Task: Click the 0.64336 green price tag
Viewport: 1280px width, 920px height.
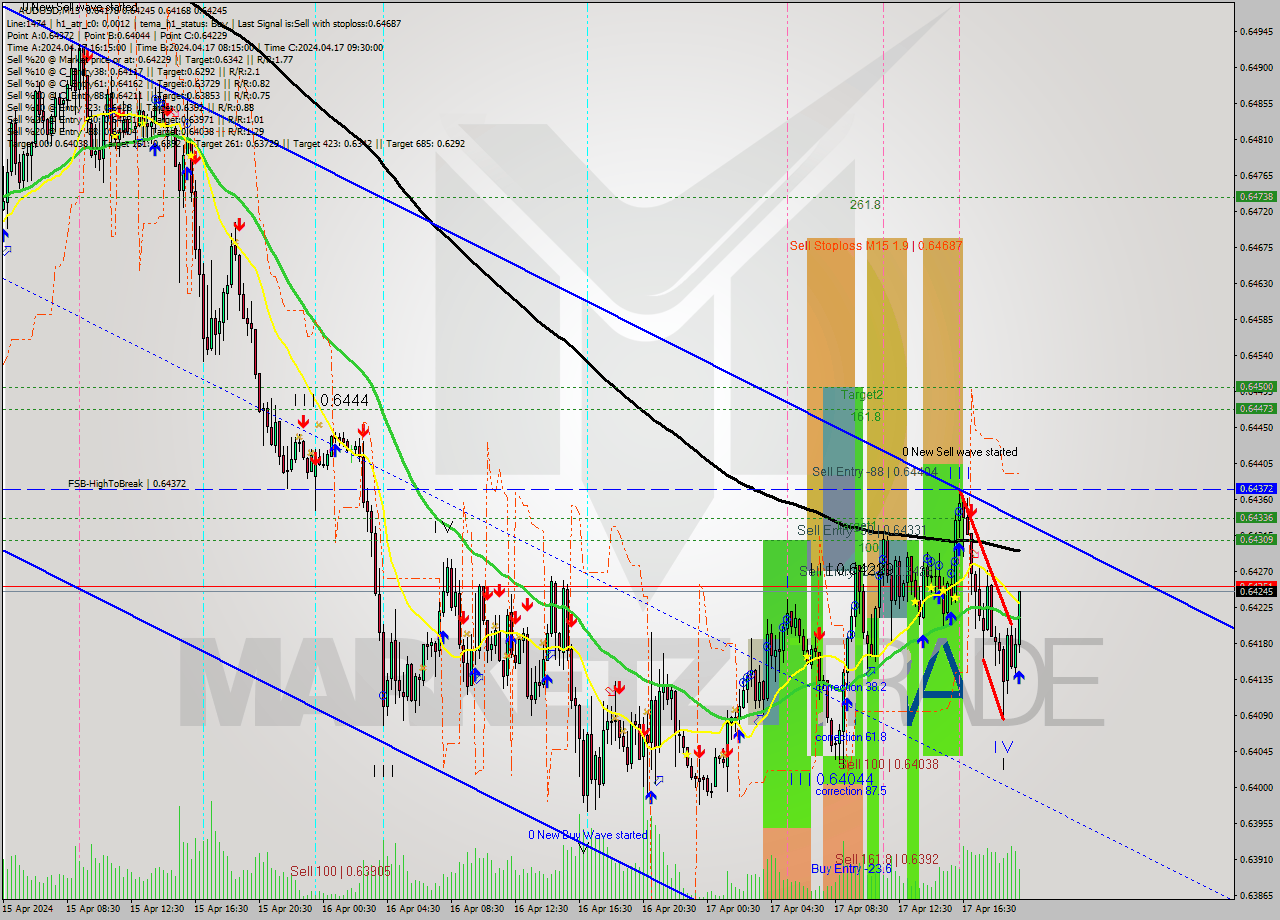Action: [1256, 517]
